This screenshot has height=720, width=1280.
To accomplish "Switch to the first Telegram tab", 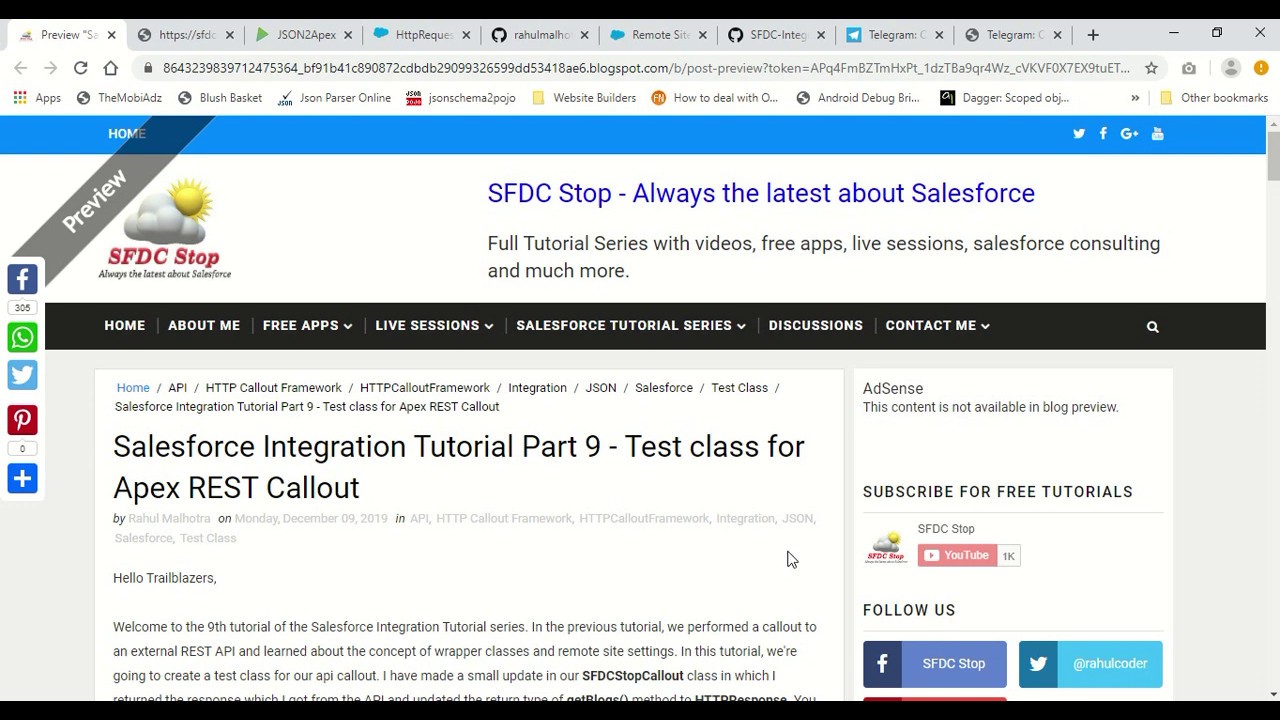I will 895,35.
